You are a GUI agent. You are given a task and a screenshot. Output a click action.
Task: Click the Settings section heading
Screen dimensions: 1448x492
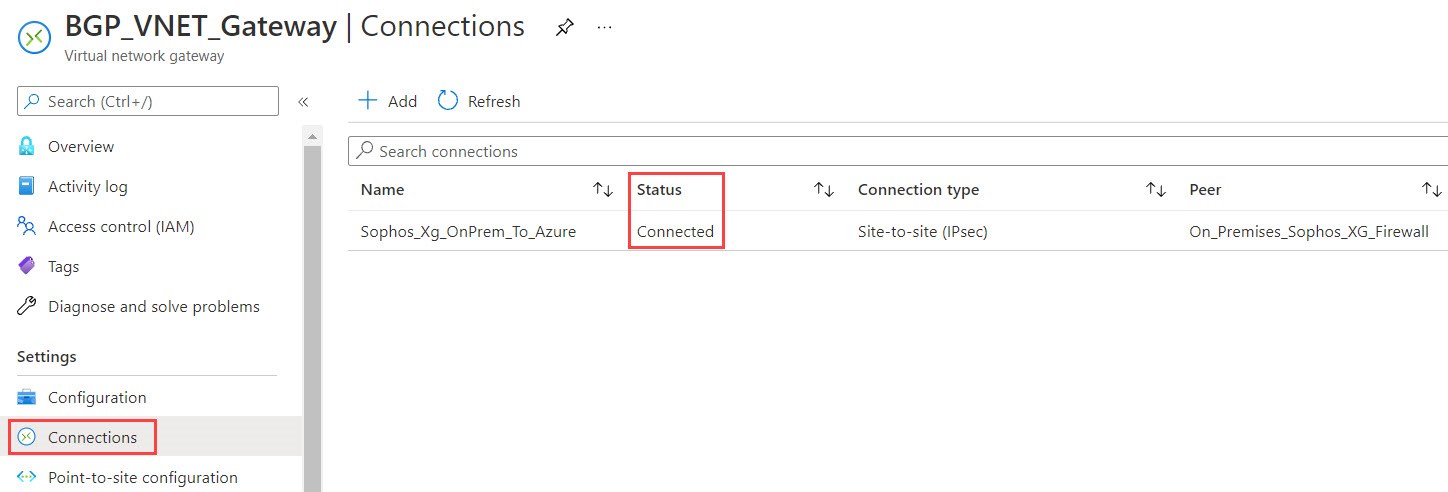point(47,356)
